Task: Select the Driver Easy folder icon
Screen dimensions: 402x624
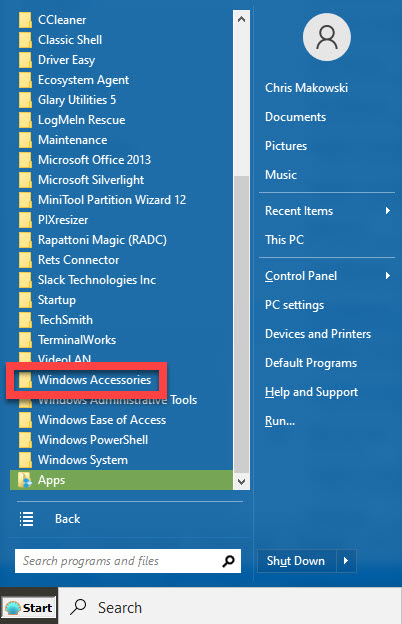Action: pyautogui.click(x=25, y=60)
